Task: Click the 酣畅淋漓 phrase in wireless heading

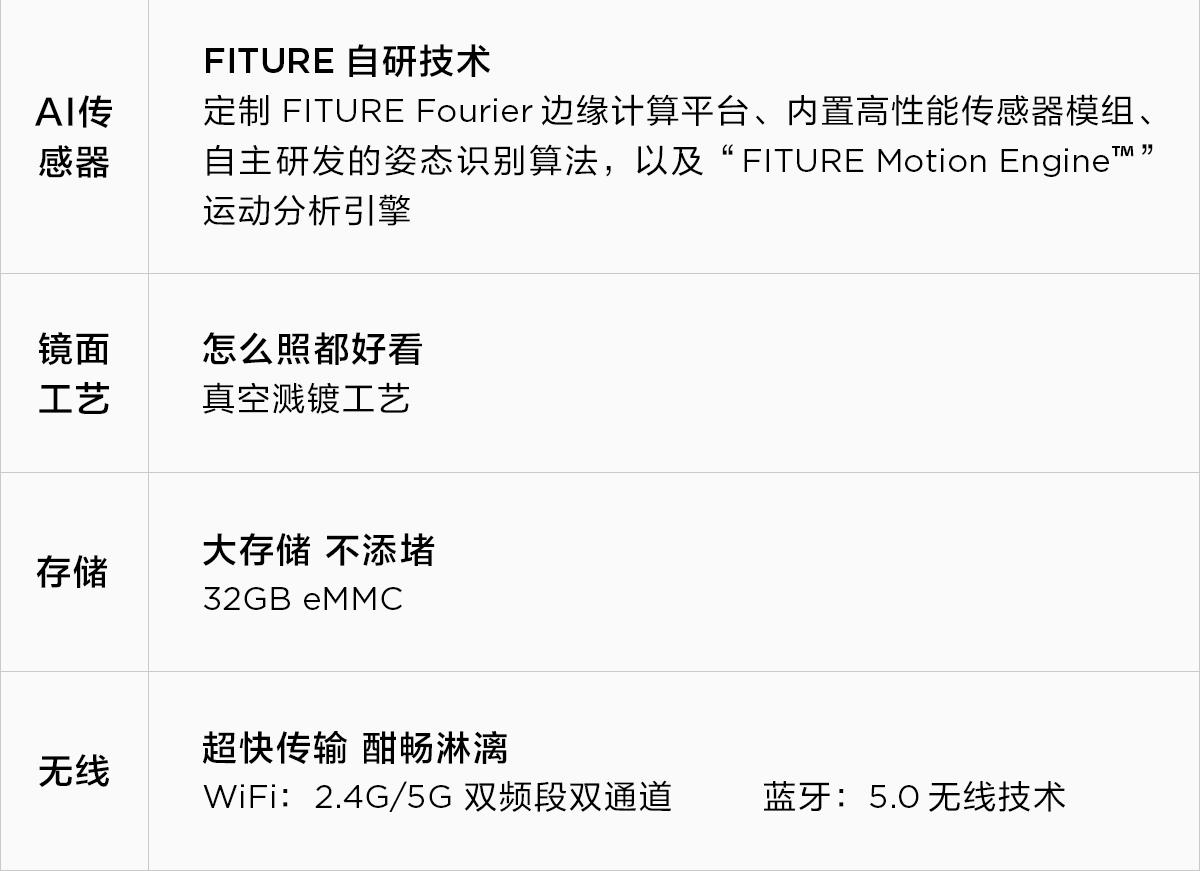Action: [435, 748]
